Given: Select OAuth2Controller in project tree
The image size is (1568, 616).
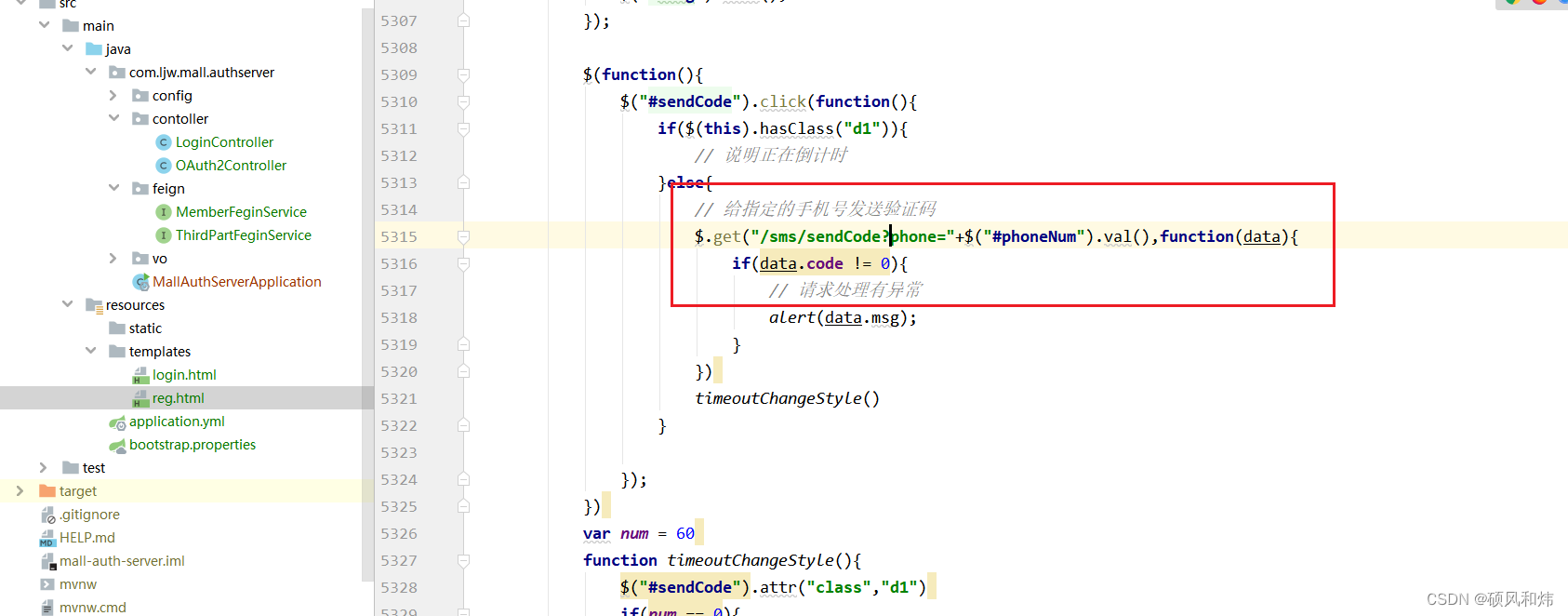Looking at the screenshot, I should pos(231,165).
